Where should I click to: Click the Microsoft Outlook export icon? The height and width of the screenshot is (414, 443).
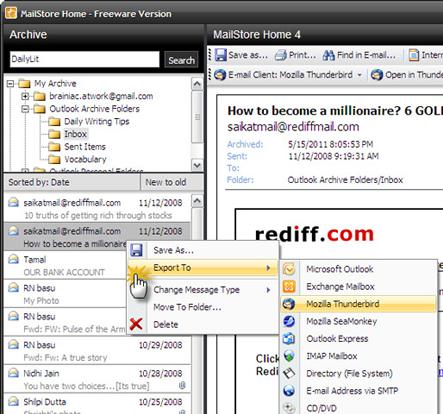289,269
